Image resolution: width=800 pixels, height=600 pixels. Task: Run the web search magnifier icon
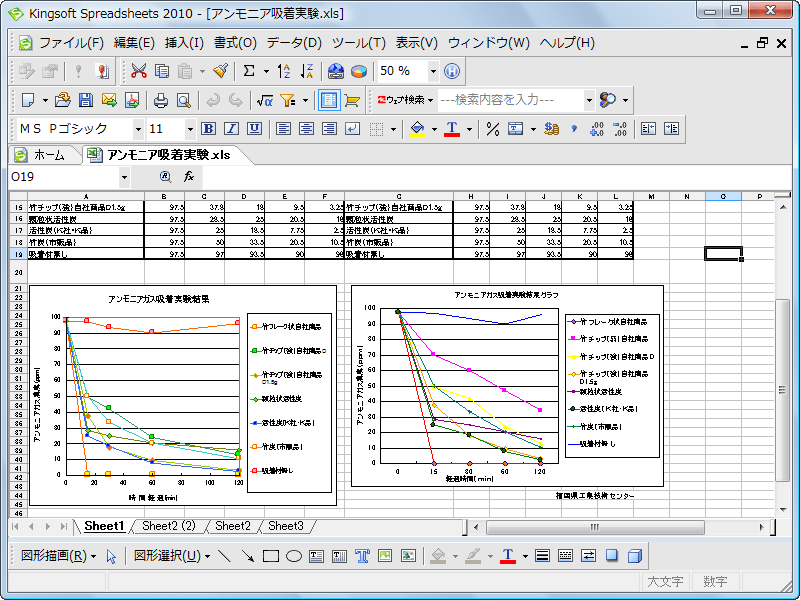tap(608, 100)
